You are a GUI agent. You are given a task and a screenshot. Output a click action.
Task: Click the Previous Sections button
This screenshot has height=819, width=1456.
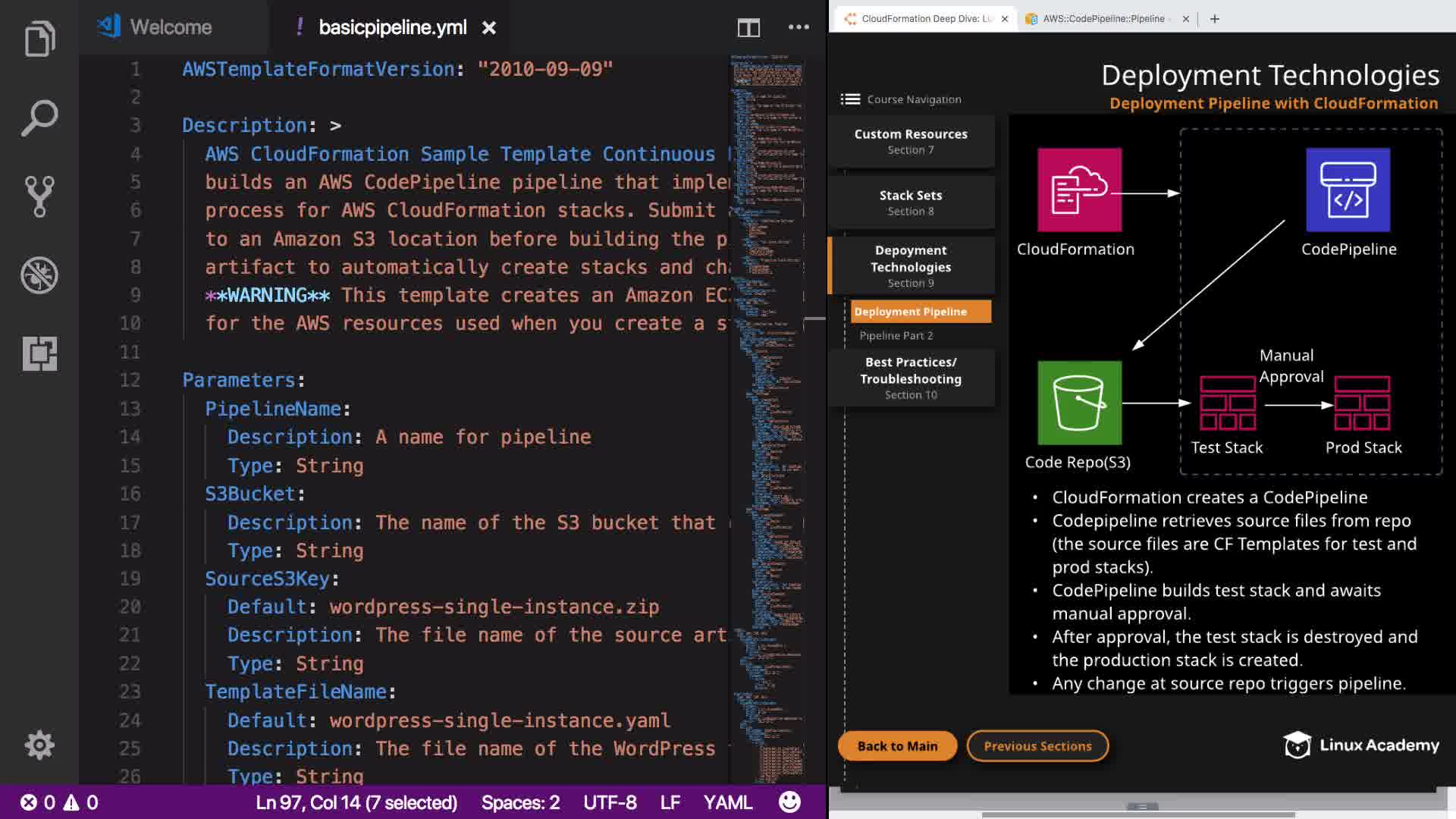(1037, 746)
